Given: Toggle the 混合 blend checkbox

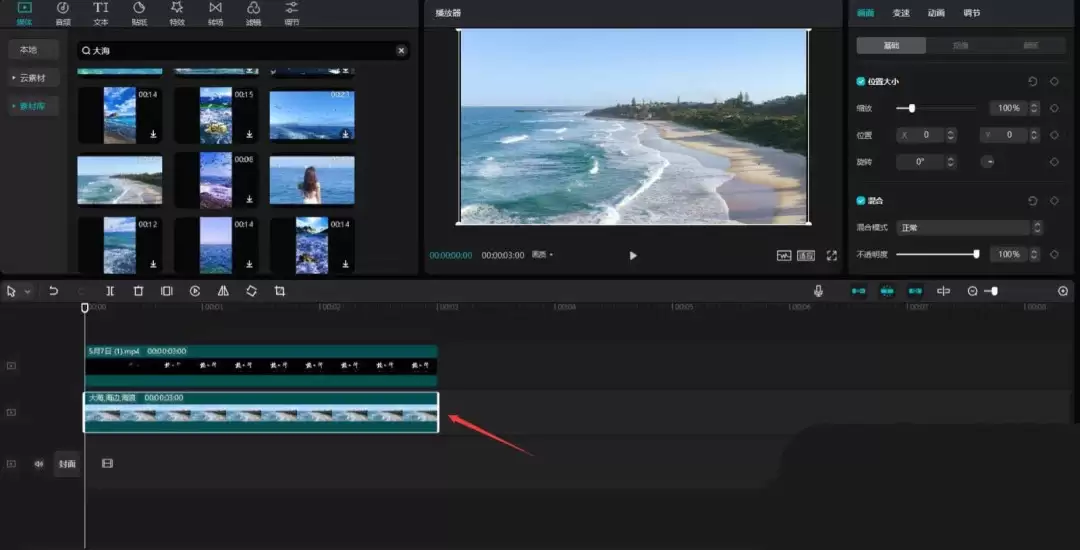Looking at the screenshot, I should (861, 201).
